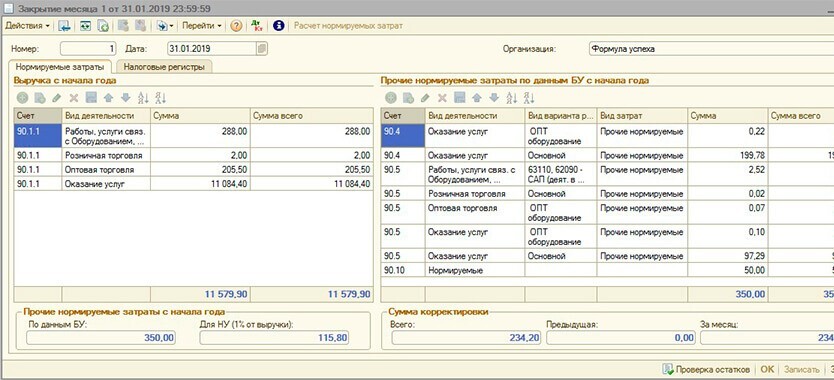Screen dimensions: 834x380
Task: Click the find-in-list icon after Действия
Action: pyautogui.click(x=64, y=26)
